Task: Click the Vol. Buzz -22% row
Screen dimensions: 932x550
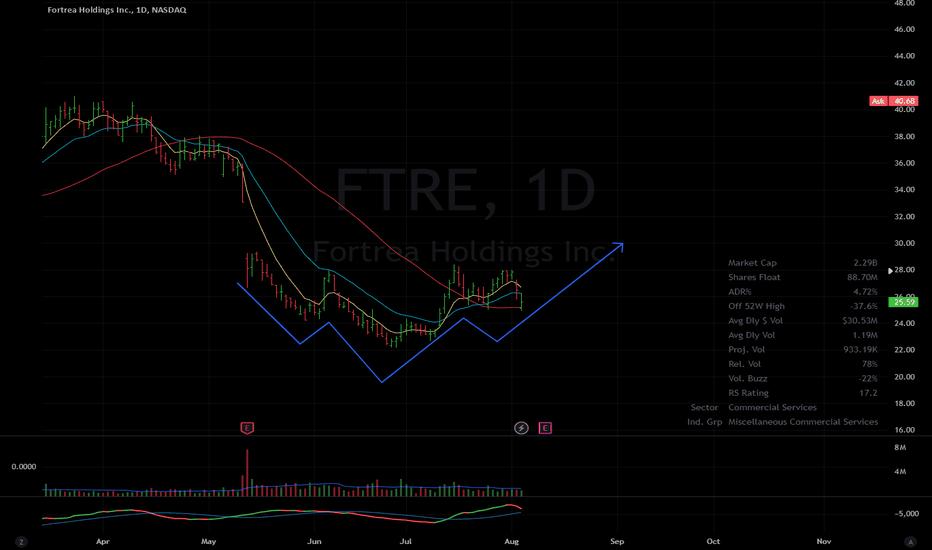Action: 802,378
